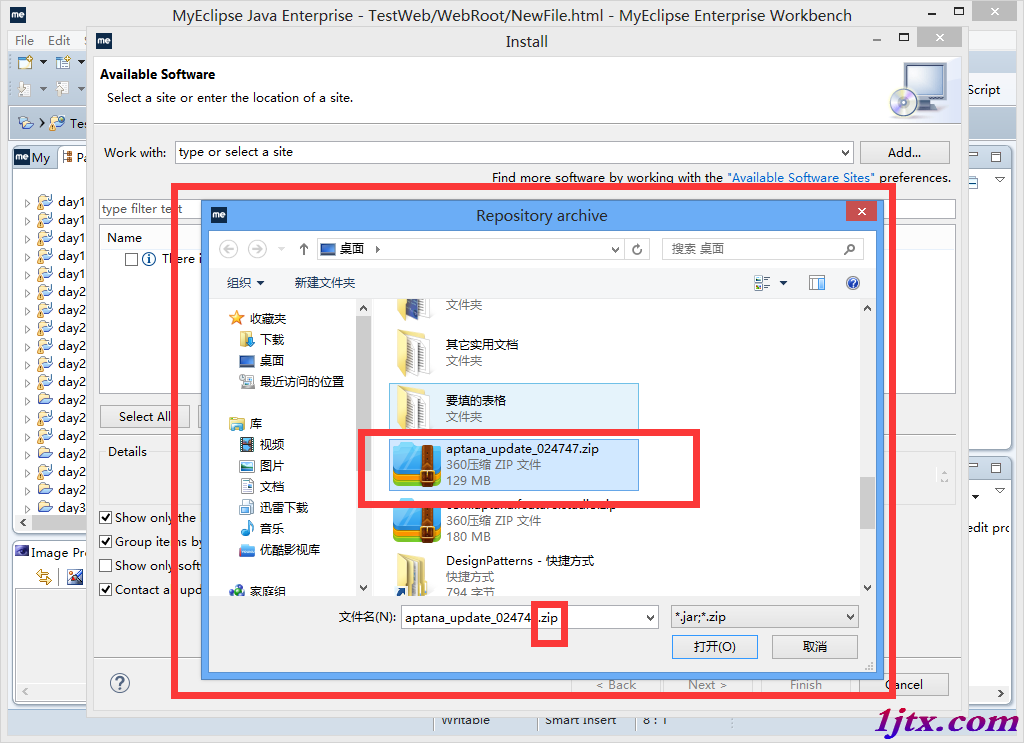Click the file list scrollbar up arrow

(867, 308)
